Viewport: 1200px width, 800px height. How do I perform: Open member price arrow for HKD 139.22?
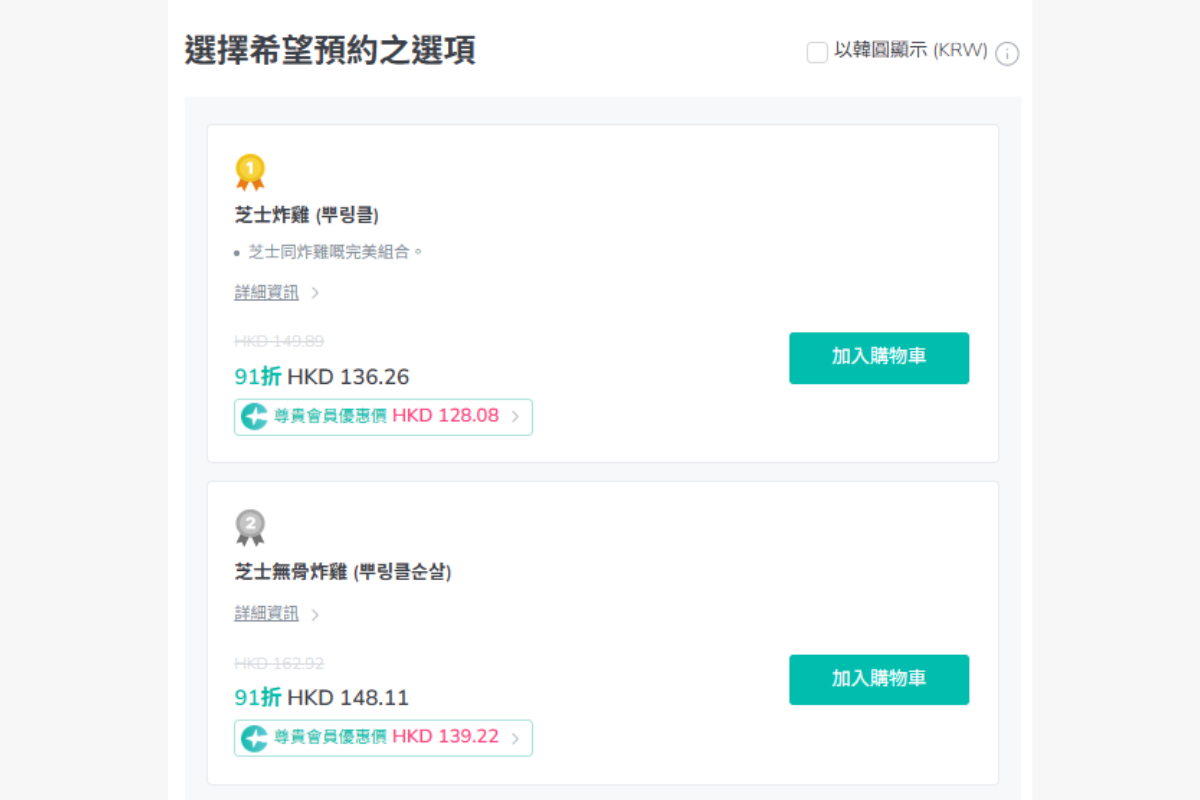(515, 739)
